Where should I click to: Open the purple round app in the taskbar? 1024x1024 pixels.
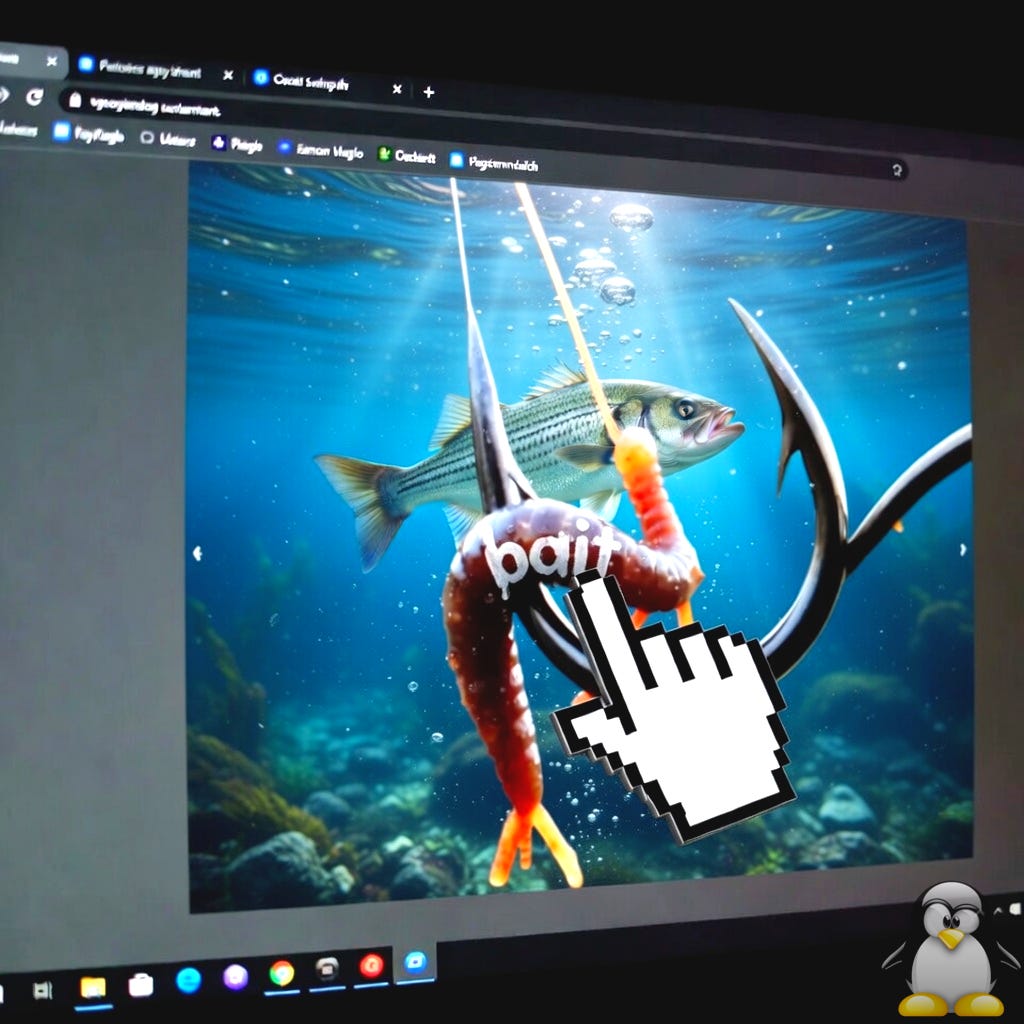click(x=235, y=977)
